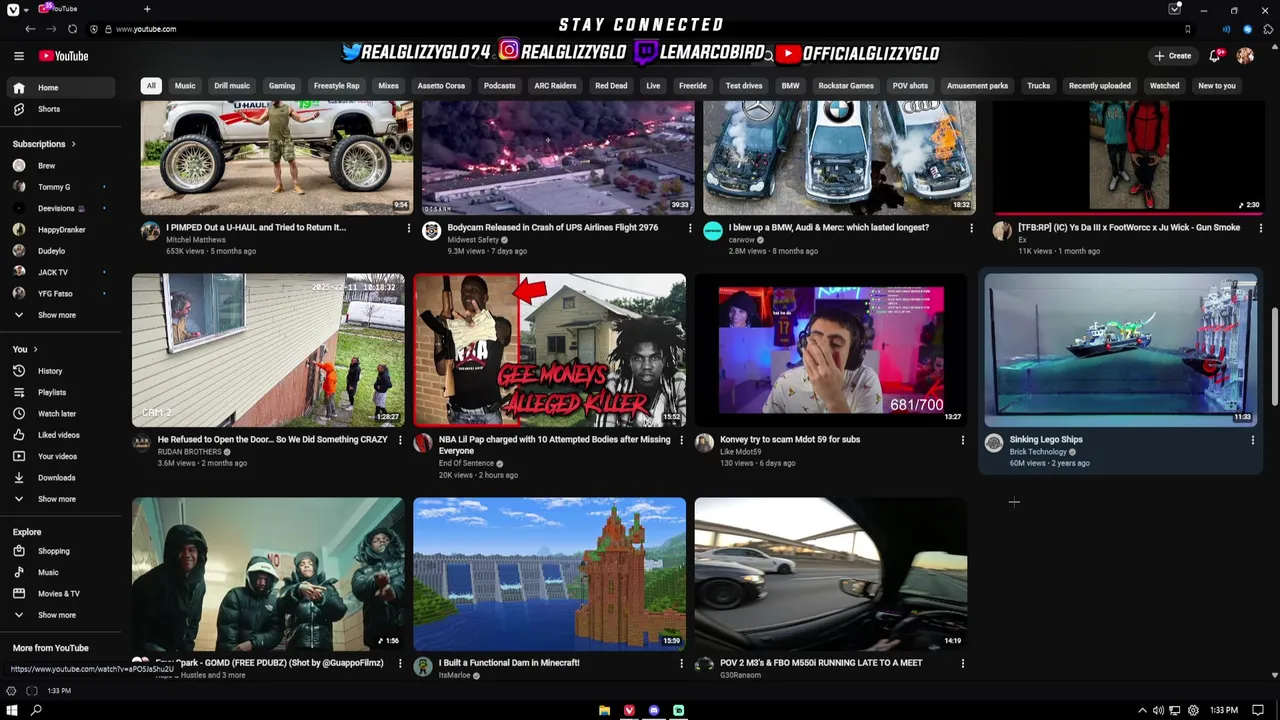Viewport: 1280px width, 720px height.
Task: Open video title Bodycam Released in Crash of UPS
Action: [553, 227]
